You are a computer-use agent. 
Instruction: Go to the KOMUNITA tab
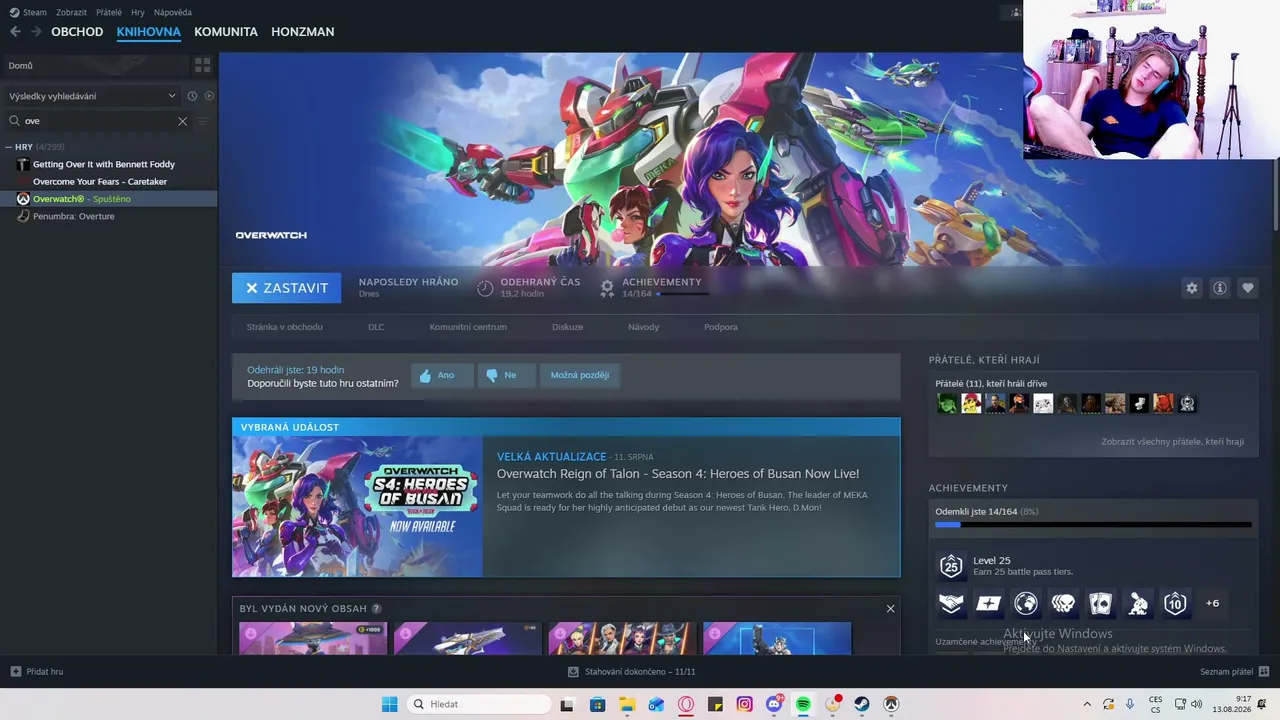coord(226,32)
